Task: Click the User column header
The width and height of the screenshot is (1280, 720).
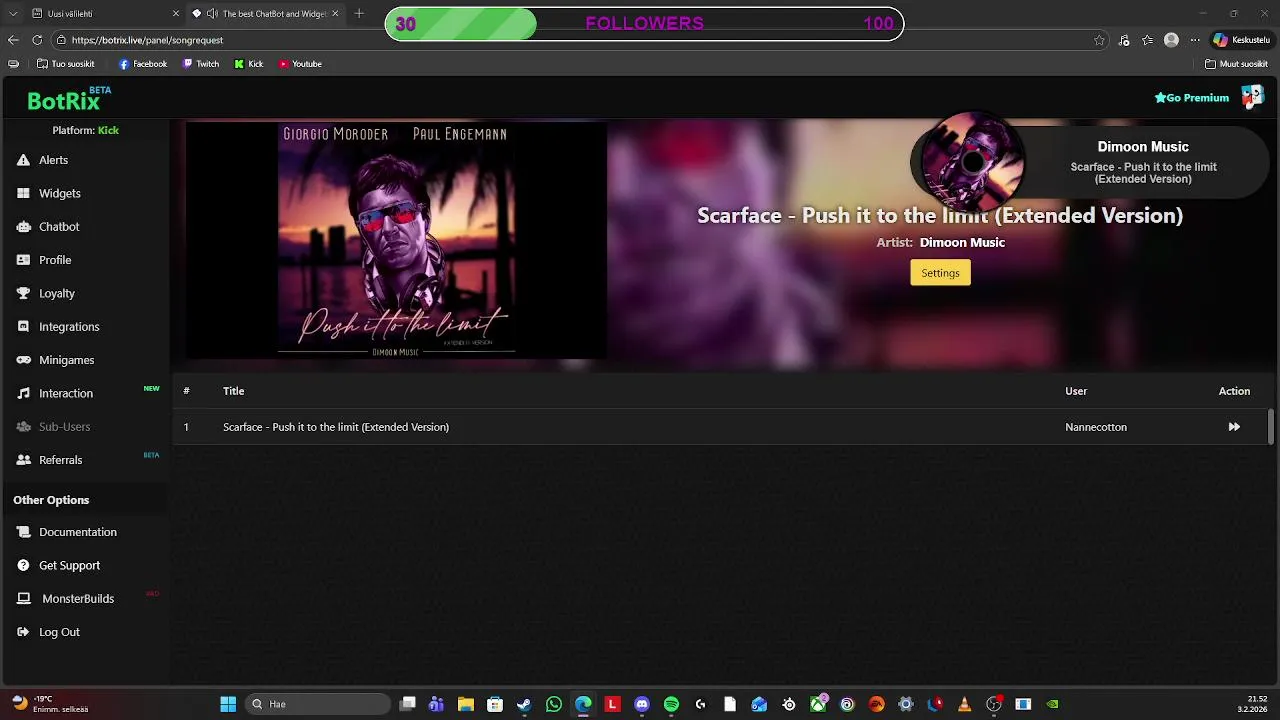Action: 1076,391
